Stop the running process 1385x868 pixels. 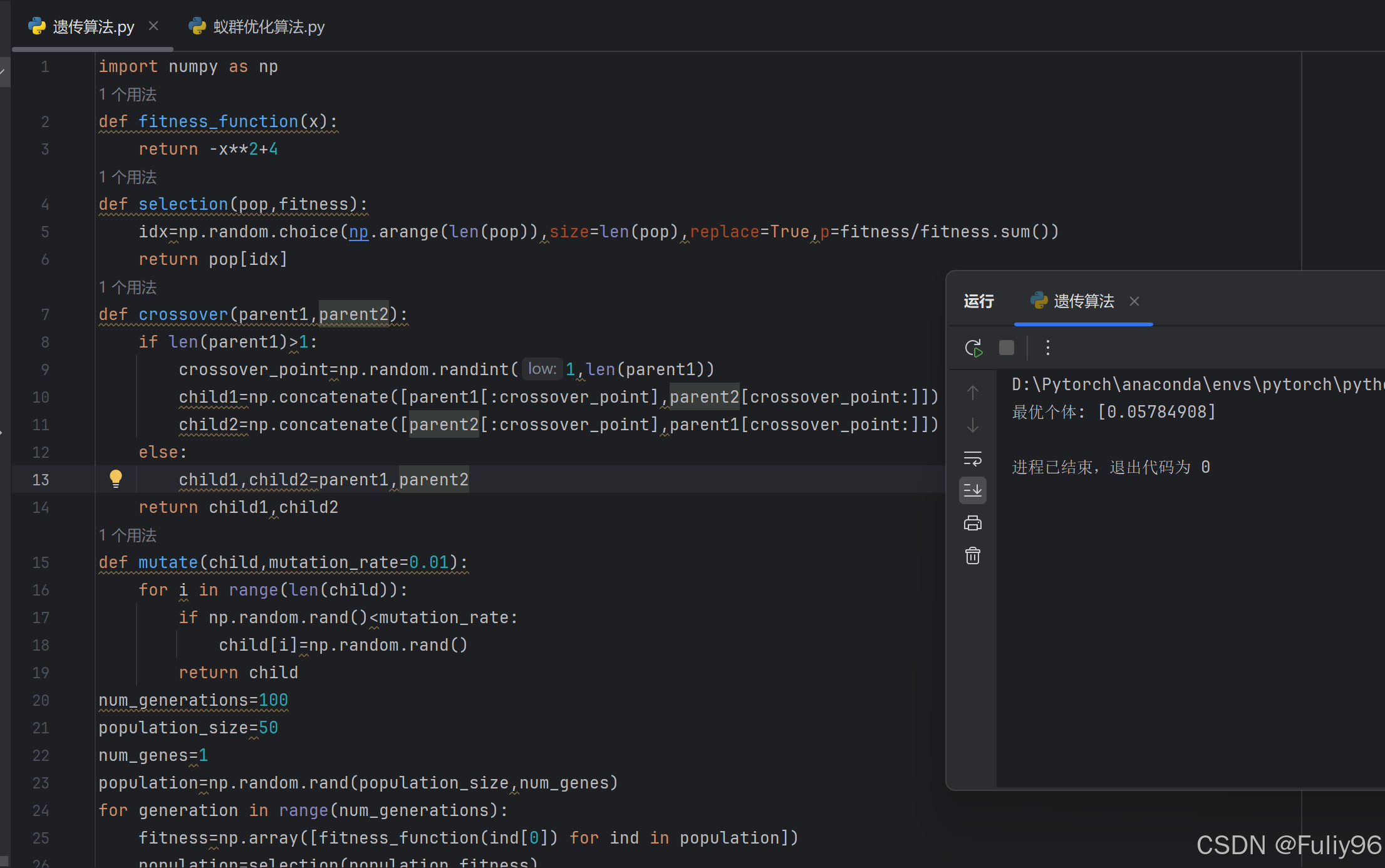(x=1007, y=348)
